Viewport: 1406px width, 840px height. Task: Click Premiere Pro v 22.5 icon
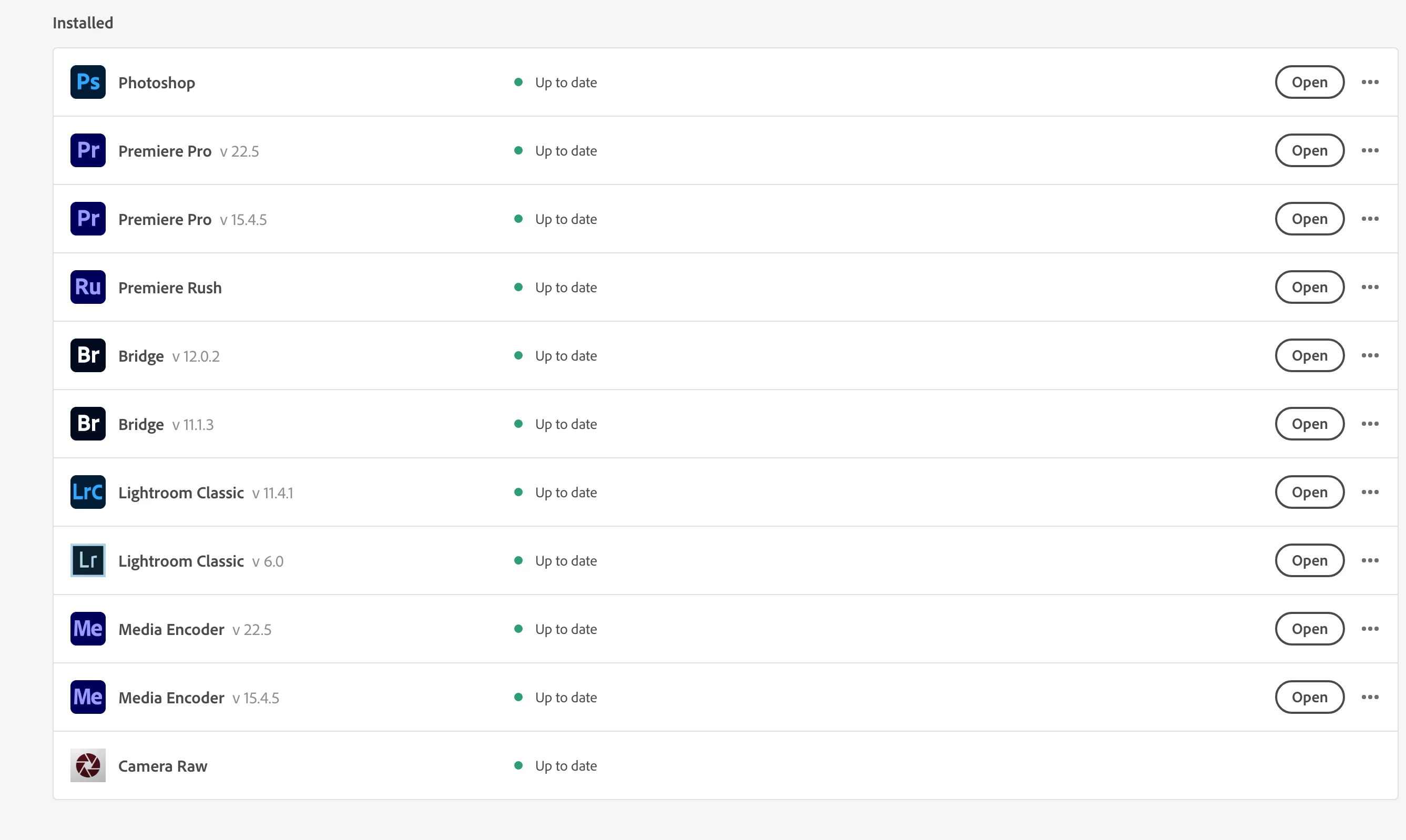point(88,150)
